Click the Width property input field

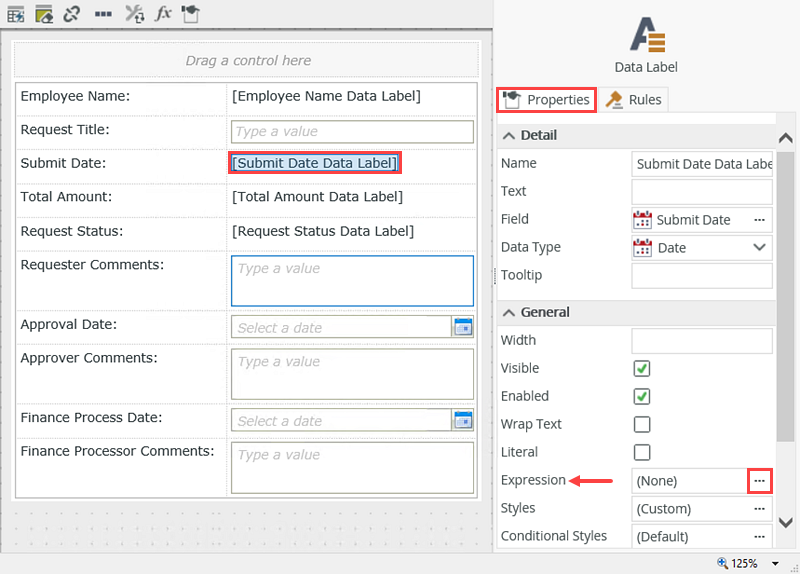click(702, 341)
